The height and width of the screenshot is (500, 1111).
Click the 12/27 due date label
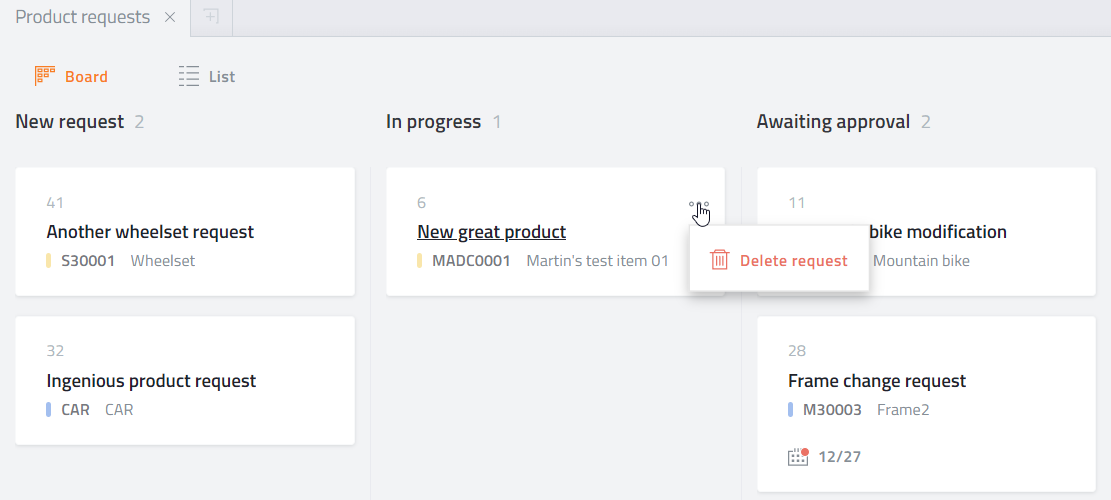[x=840, y=457]
